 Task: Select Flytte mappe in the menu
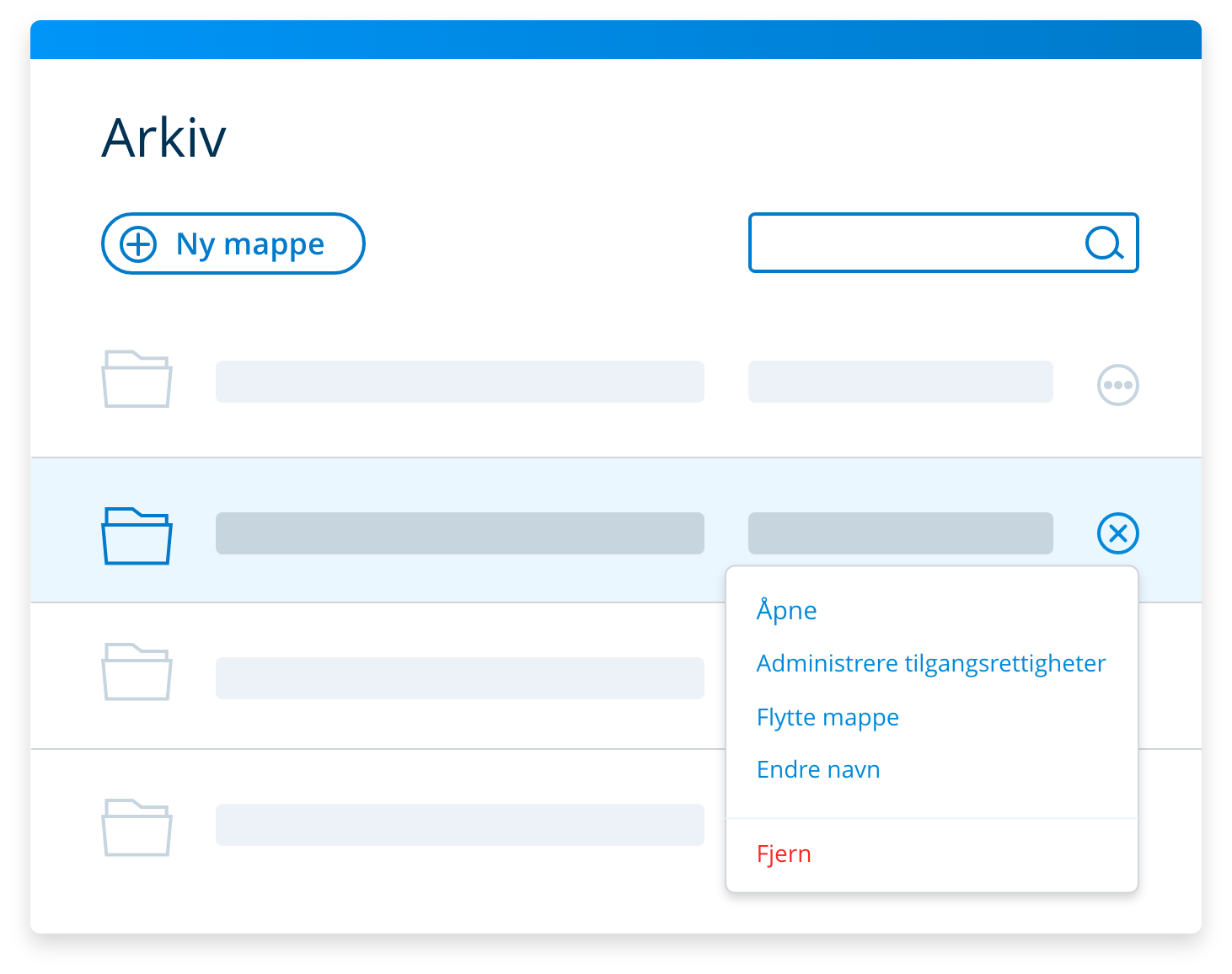point(828,717)
